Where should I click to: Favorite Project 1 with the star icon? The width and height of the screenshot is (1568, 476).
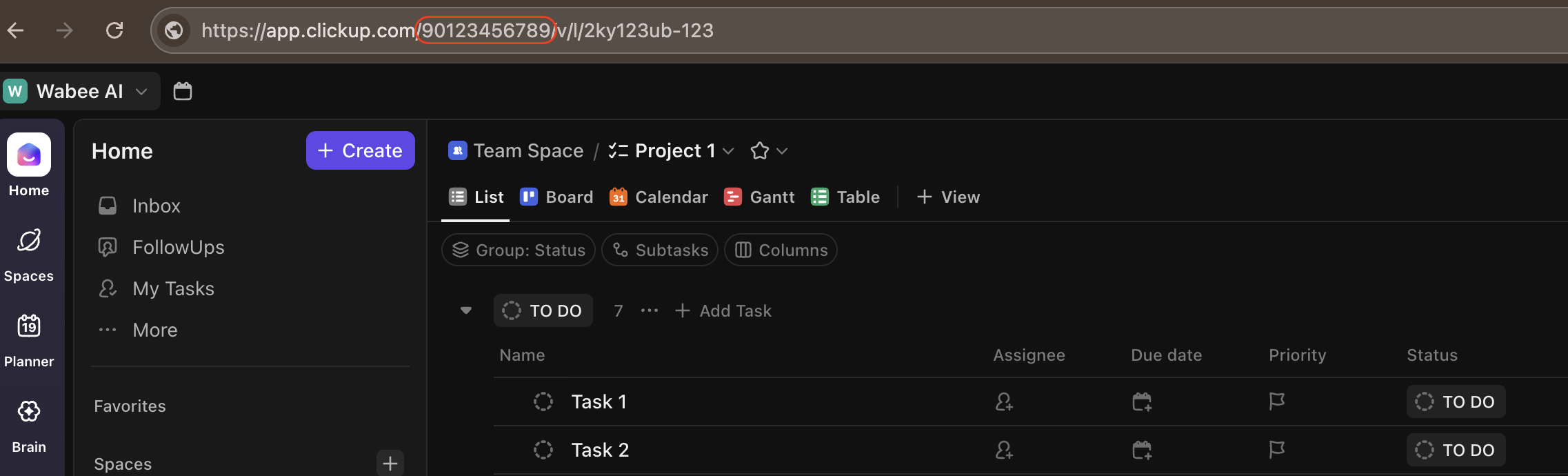pos(760,150)
